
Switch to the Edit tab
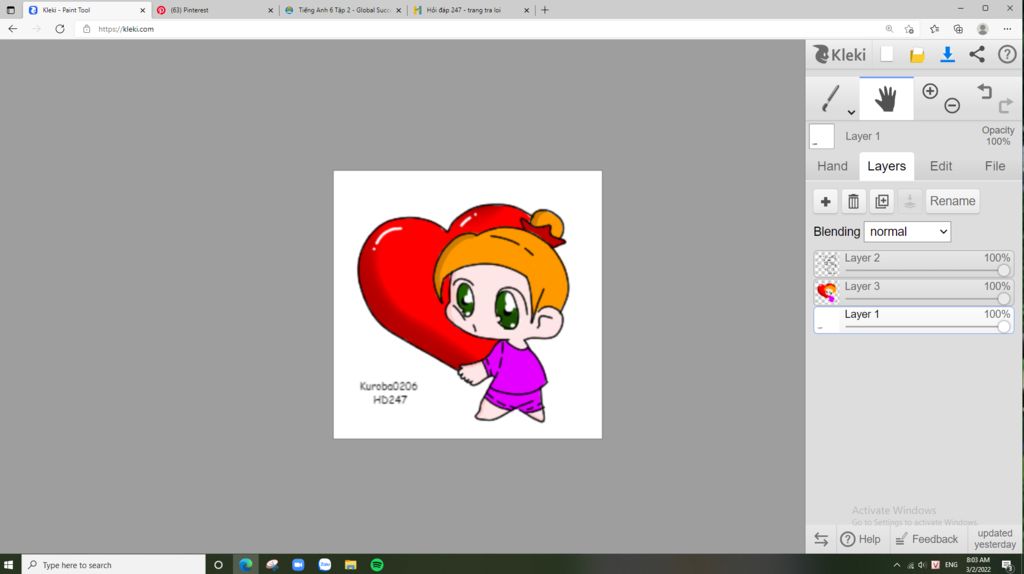click(x=940, y=167)
